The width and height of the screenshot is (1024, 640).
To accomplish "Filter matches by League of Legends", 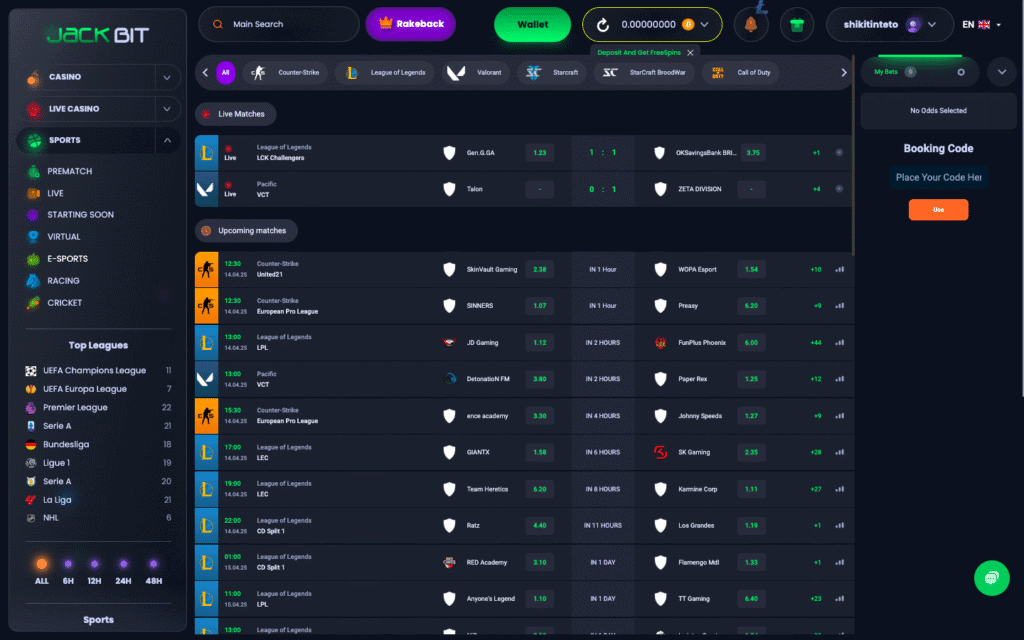I will [385, 72].
